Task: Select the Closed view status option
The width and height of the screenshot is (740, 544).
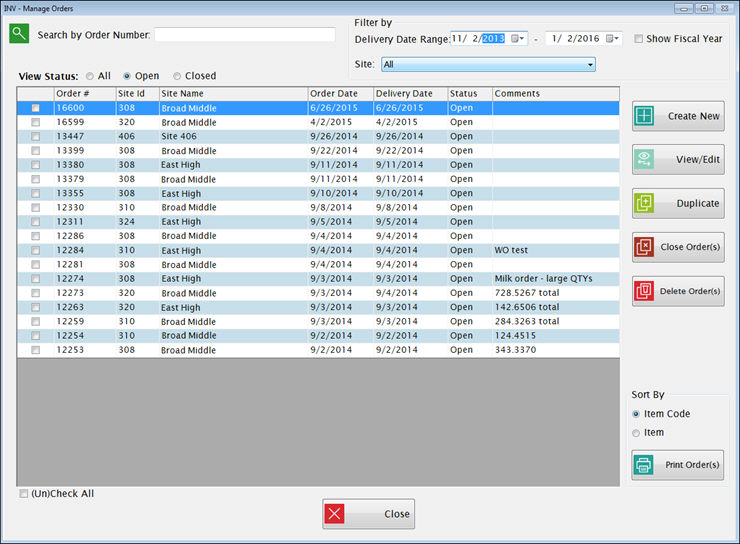Action: pyautogui.click(x=177, y=76)
